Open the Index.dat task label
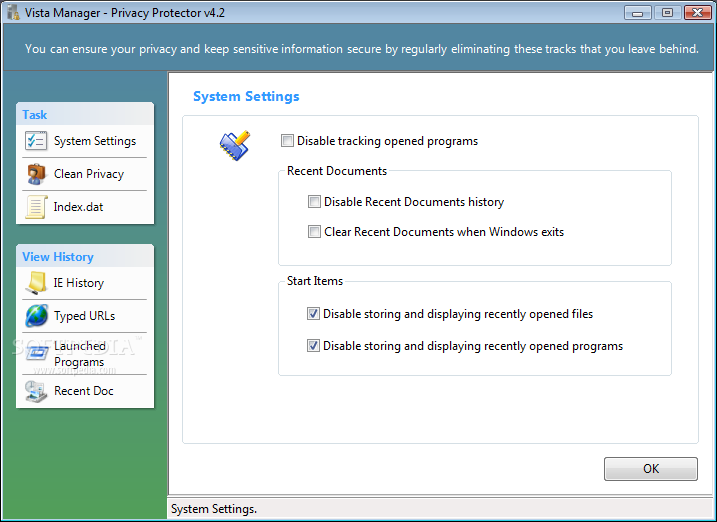Viewport: 717px width, 522px height. click(78, 207)
